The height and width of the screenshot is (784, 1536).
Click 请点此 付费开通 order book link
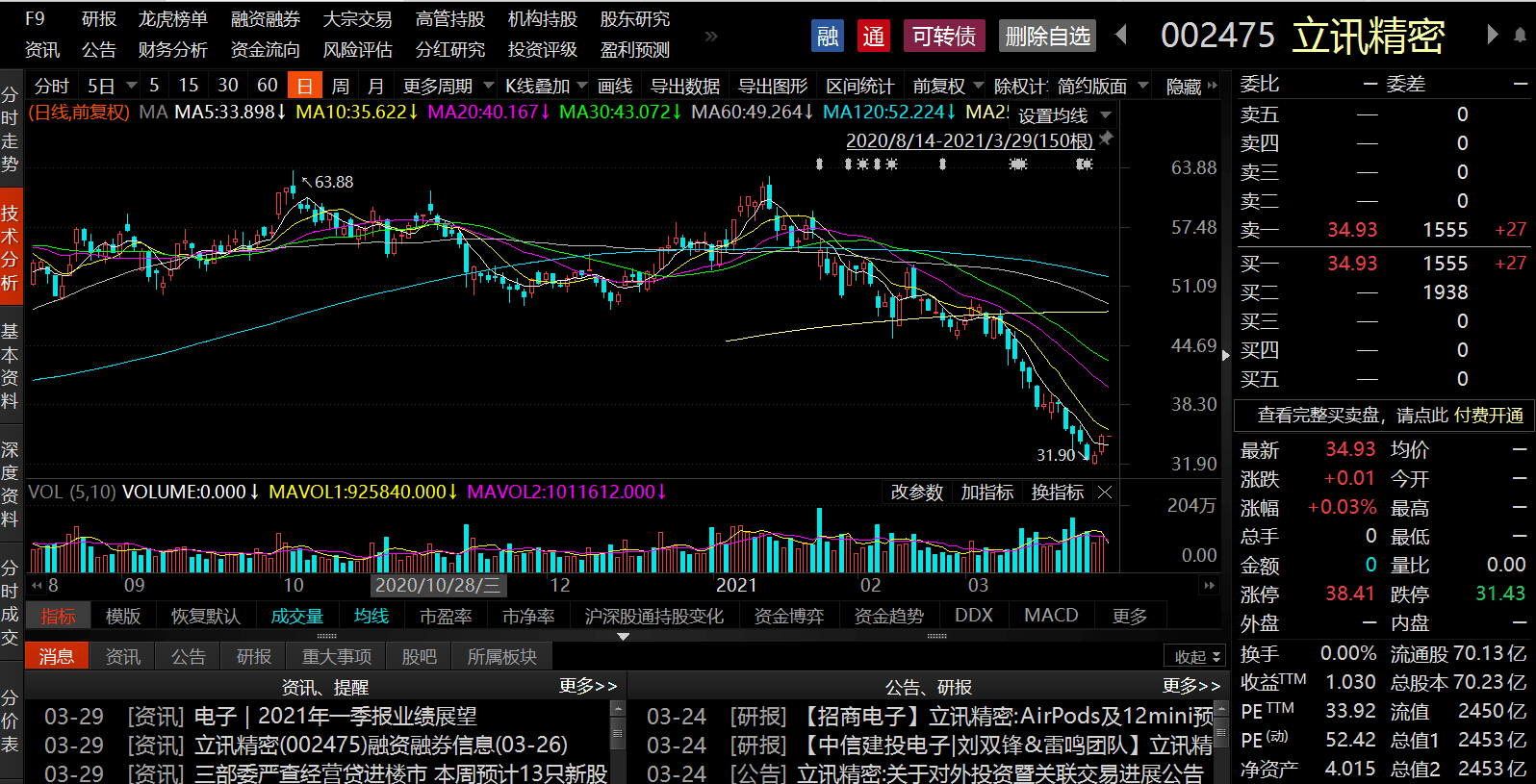(1460, 416)
